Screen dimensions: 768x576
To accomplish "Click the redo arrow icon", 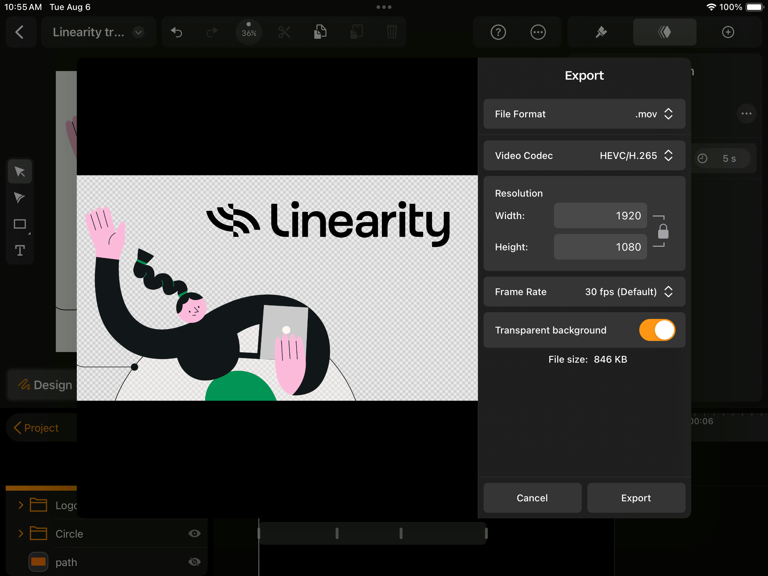I will [212, 32].
